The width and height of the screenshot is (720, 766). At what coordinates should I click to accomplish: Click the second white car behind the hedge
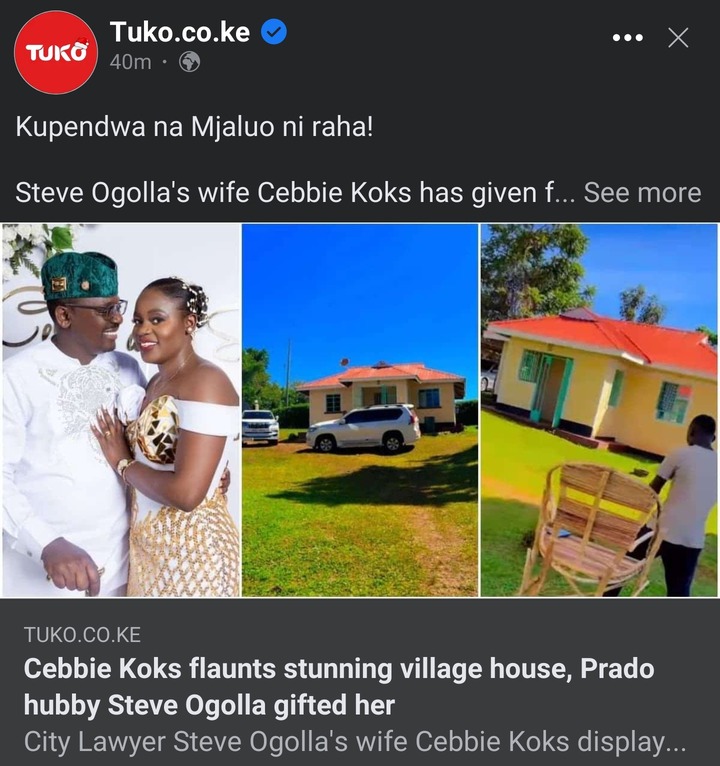pos(260,426)
